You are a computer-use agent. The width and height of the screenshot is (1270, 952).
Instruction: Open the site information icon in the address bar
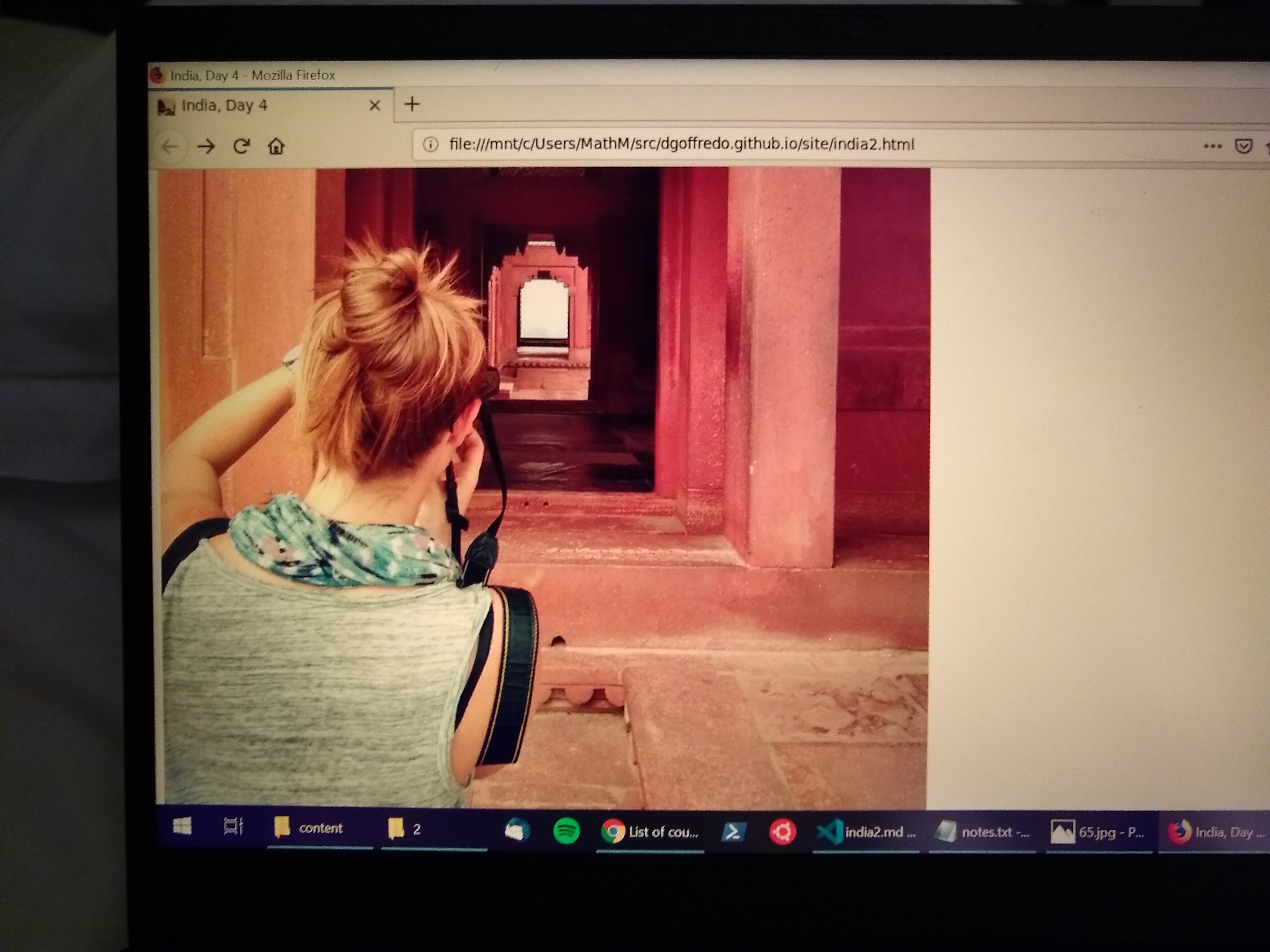[430, 145]
